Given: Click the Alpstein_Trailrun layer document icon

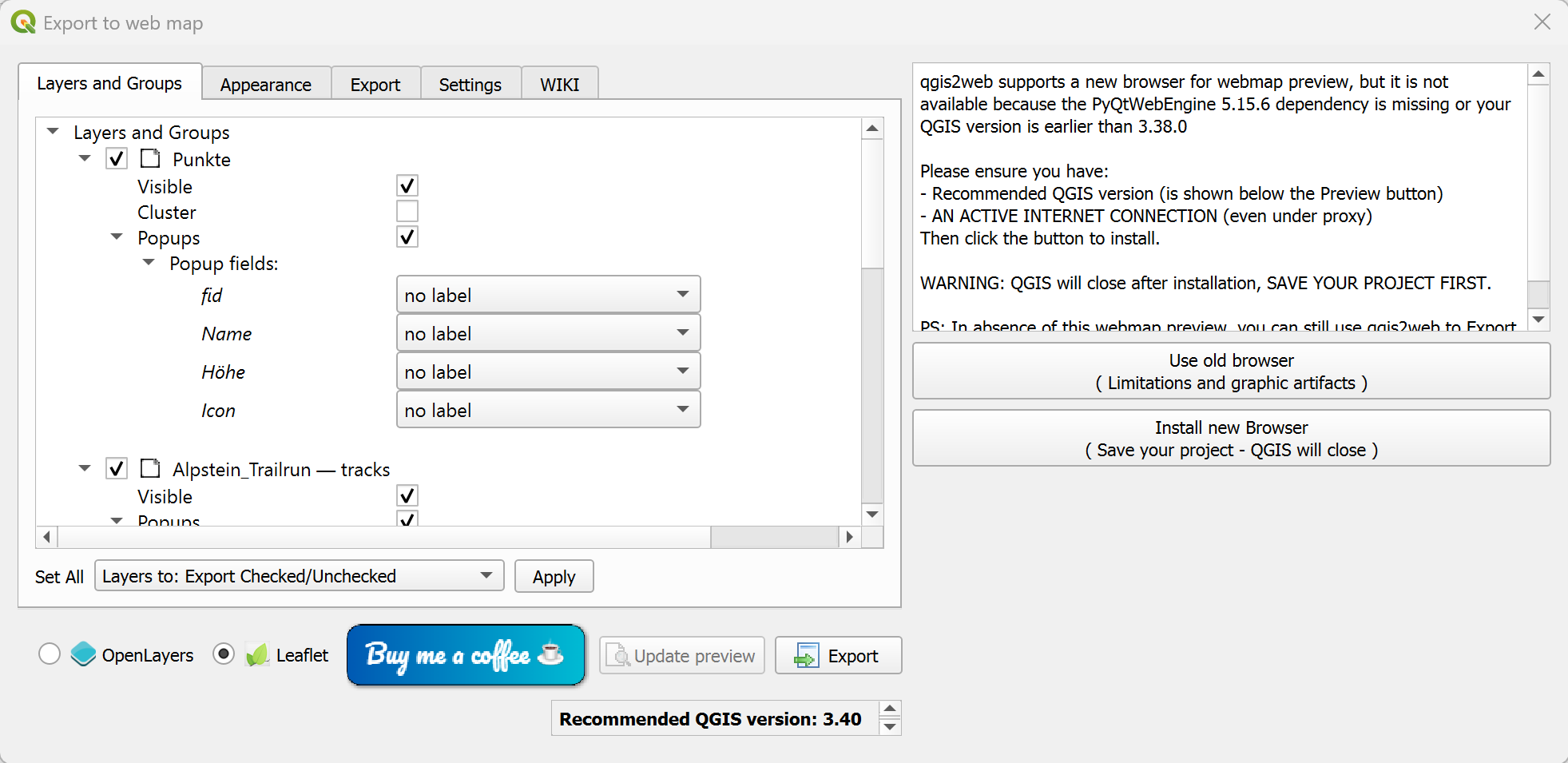Looking at the screenshot, I should click(x=149, y=468).
